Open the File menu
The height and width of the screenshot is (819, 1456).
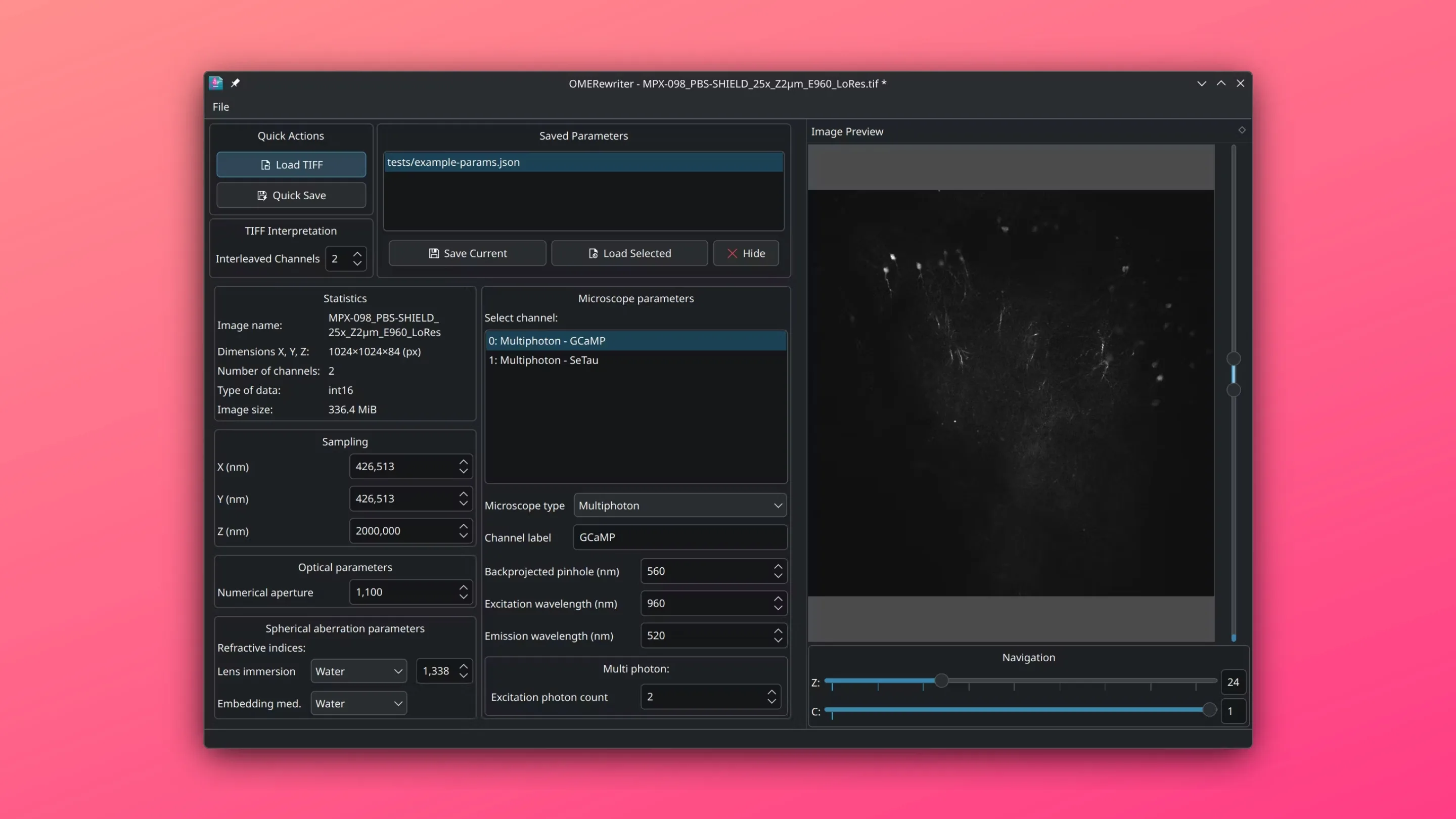click(220, 107)
